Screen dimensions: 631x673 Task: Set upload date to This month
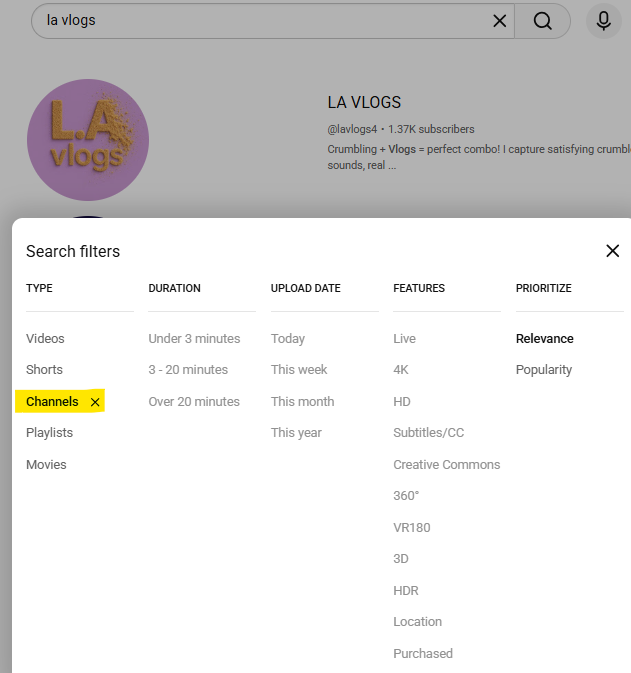(302, 402)
